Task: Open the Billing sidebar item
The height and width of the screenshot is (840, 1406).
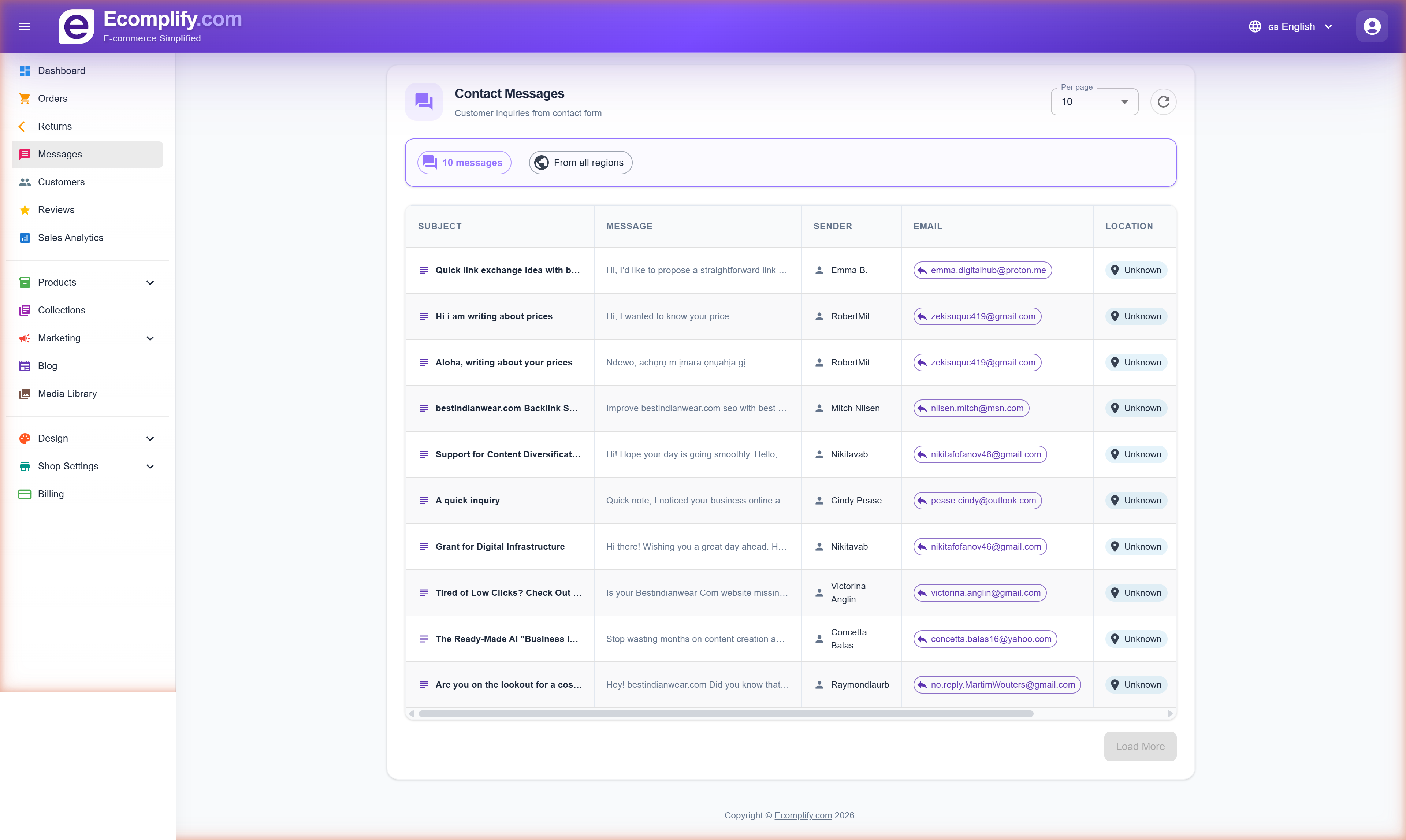Action: [51, 494]
